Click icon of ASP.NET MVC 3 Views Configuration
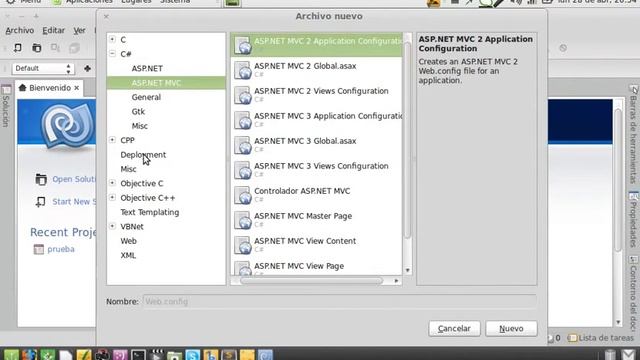640x360 pixels. pos(242,170)
